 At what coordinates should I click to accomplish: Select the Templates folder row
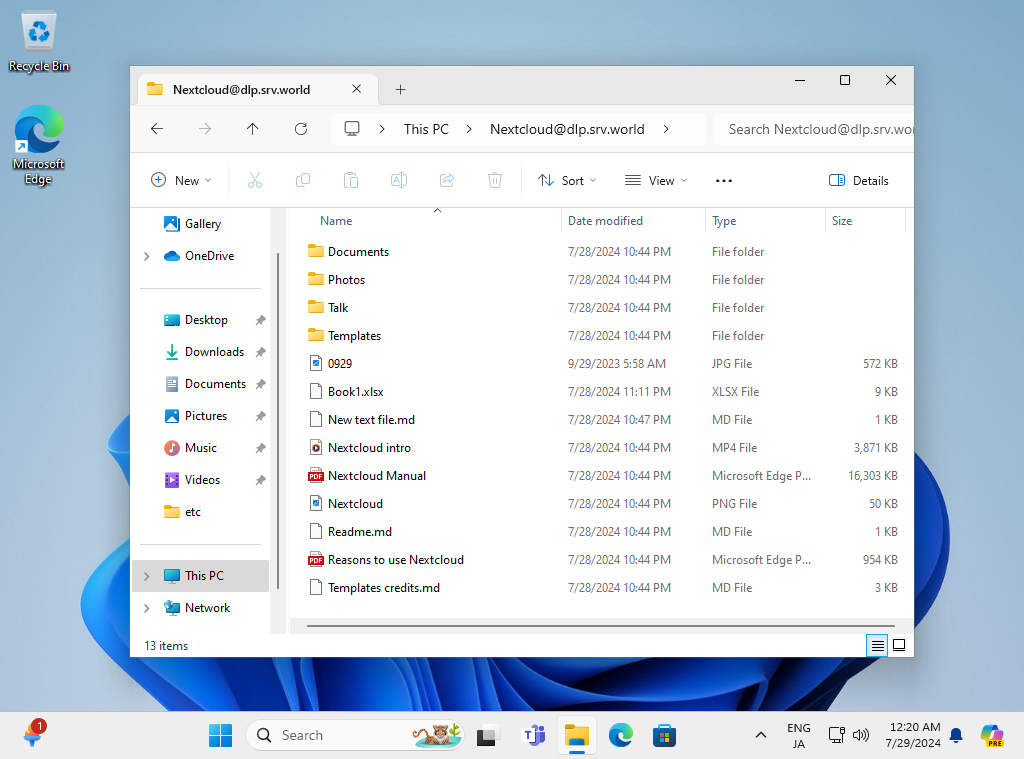[600, 335]
